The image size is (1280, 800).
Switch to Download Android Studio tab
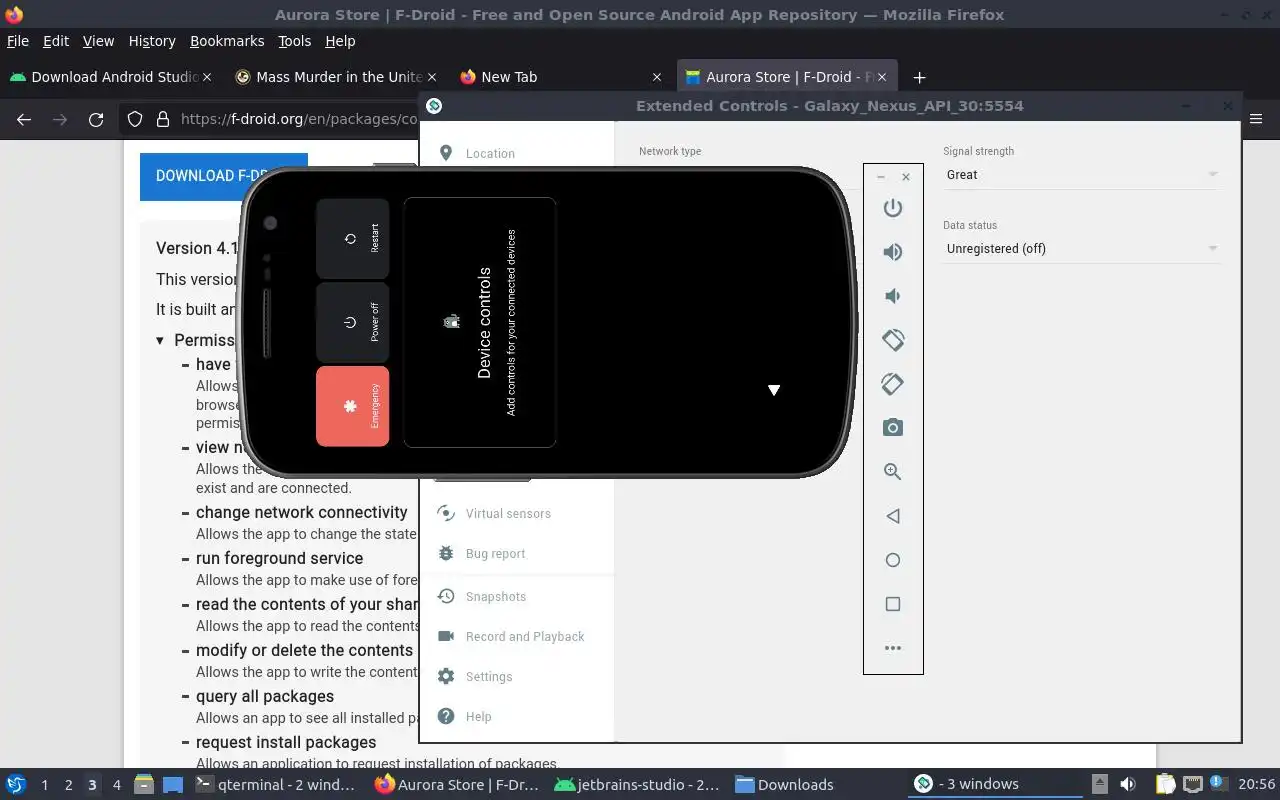[110, 77]
